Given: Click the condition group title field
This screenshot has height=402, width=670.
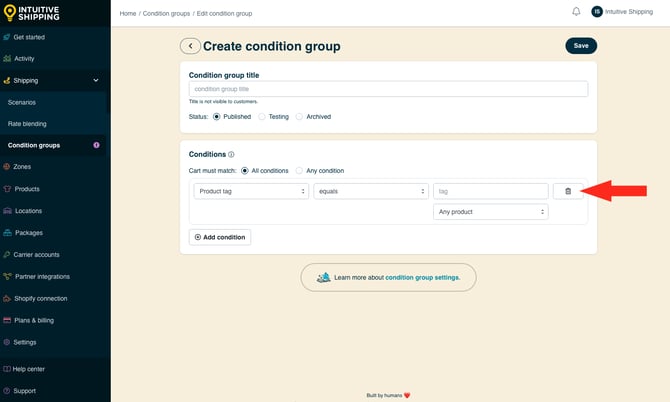Looking at the screenshot, I should [388, 89].
